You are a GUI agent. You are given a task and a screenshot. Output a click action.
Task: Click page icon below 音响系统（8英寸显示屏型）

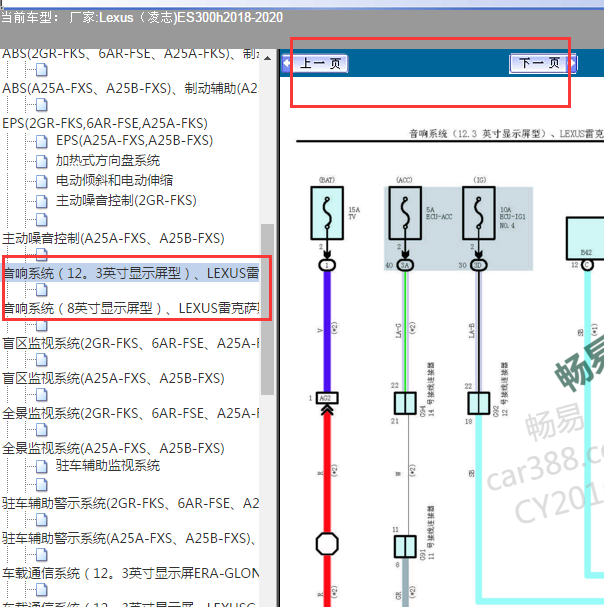click(x=41, y=326)
